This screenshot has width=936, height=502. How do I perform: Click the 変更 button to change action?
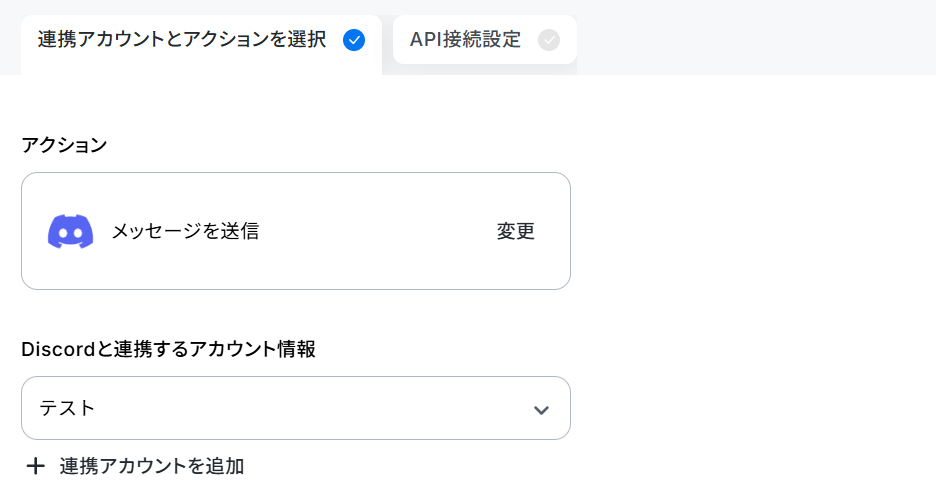tap(516, 231)
